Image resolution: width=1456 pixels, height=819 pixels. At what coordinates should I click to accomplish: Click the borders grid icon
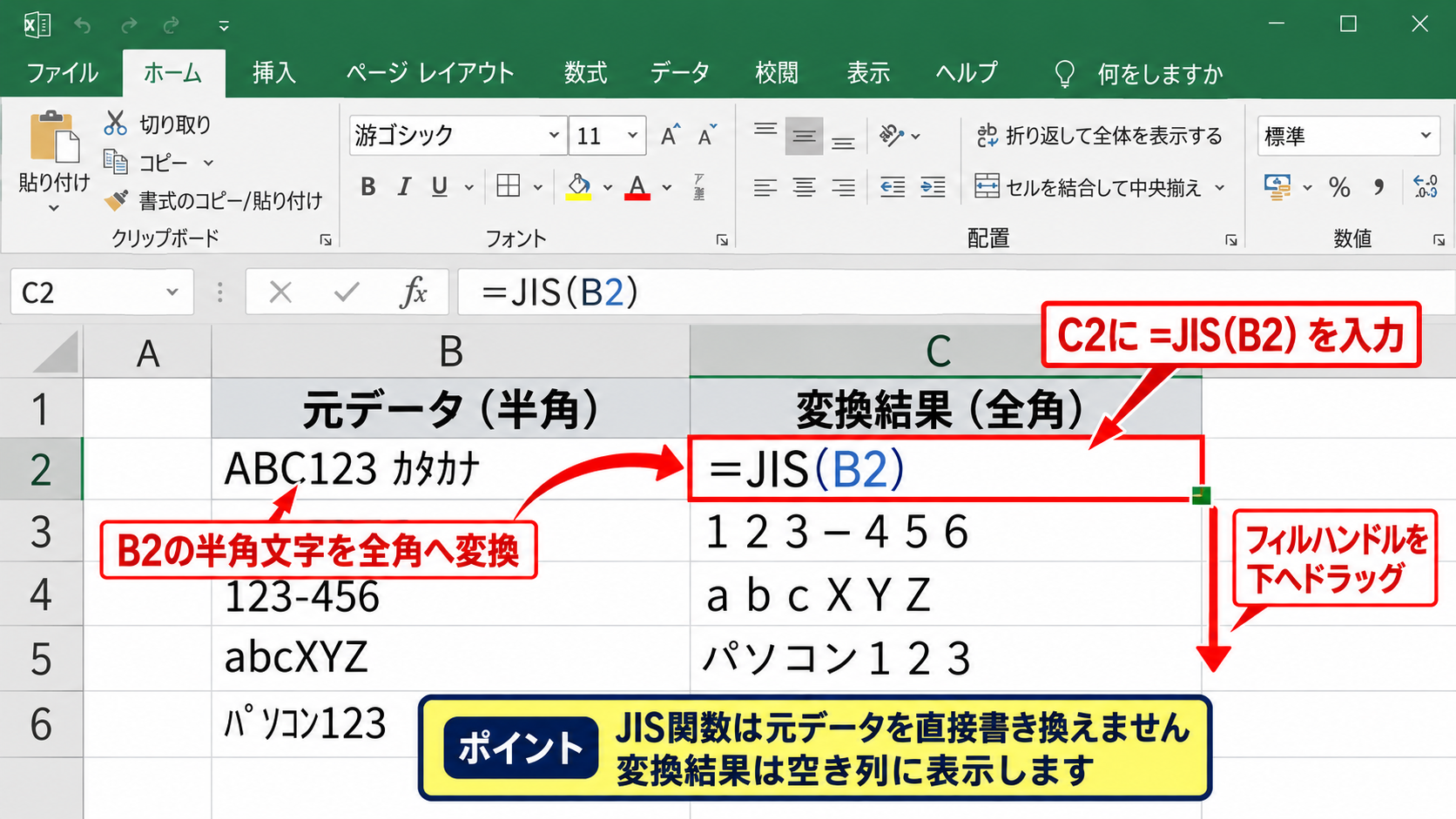click(509, 186)
